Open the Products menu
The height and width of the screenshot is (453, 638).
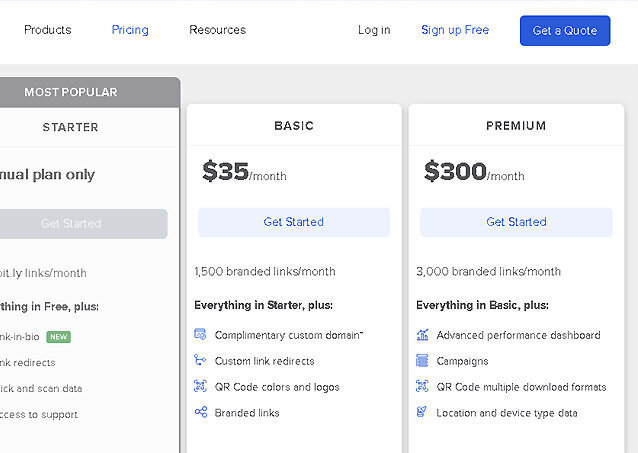[48, 30]
